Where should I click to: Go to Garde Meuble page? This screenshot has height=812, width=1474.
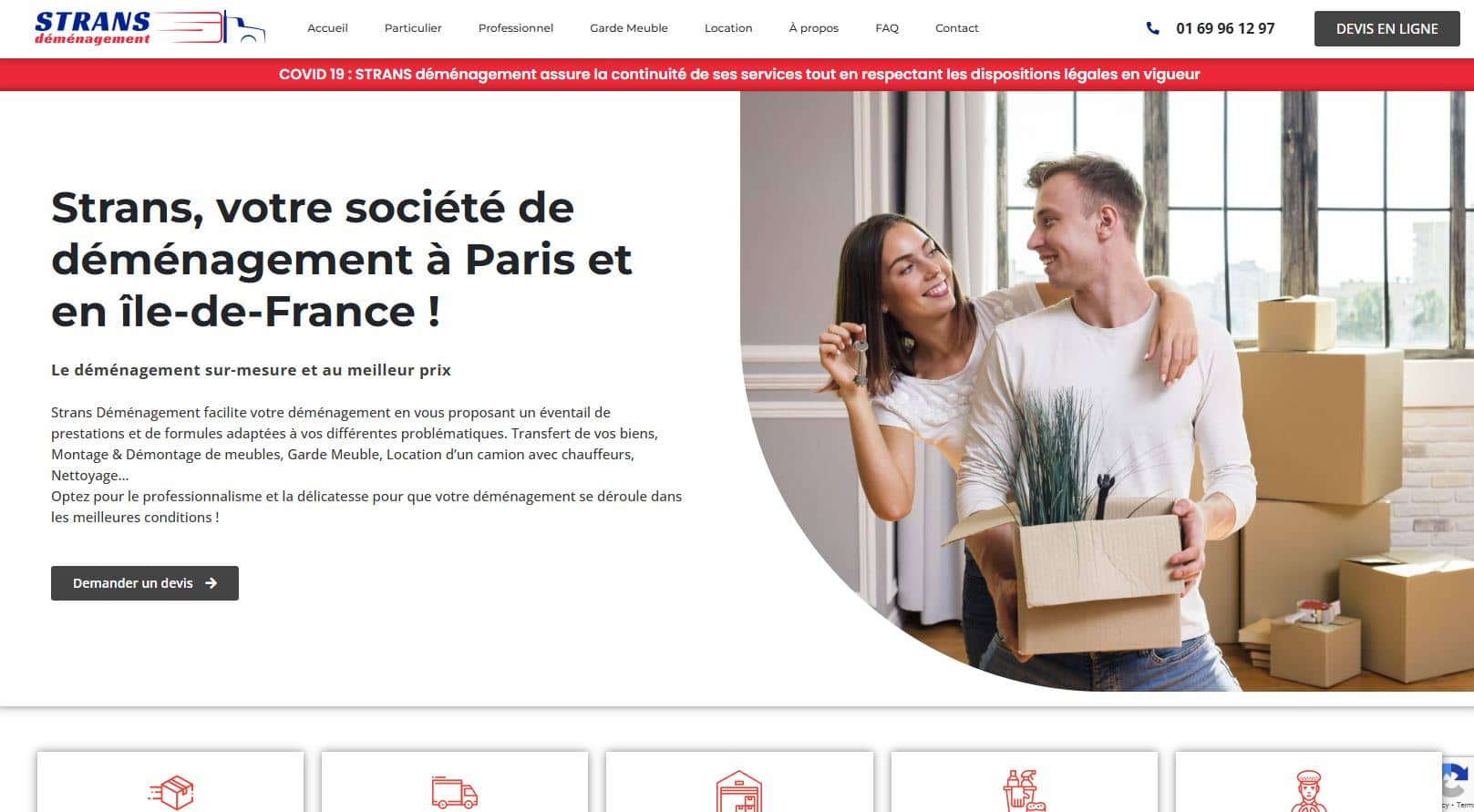click(x=629, y=28)
